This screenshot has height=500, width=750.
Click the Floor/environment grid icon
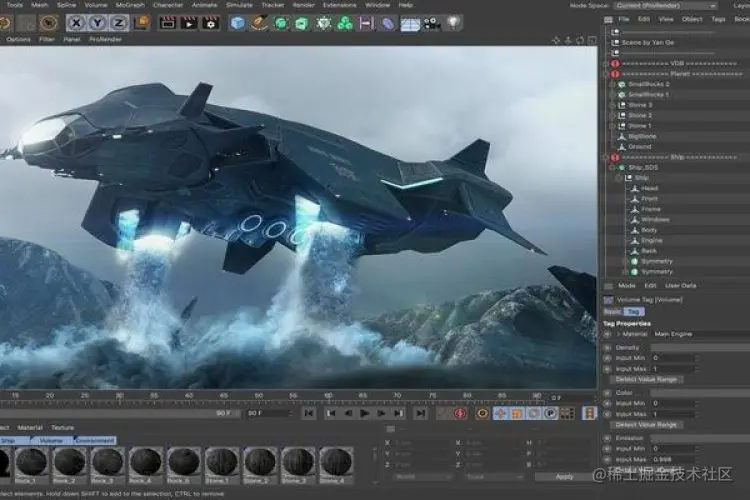410,23
